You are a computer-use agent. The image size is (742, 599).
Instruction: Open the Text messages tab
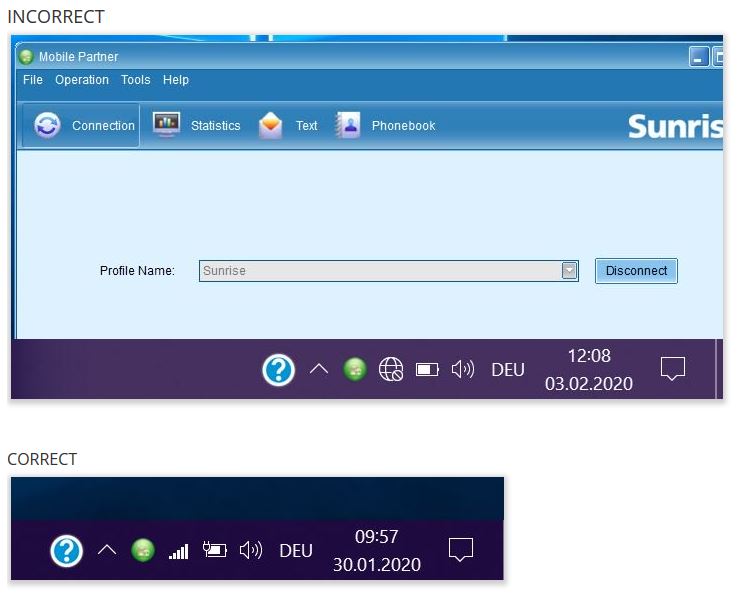288,125
